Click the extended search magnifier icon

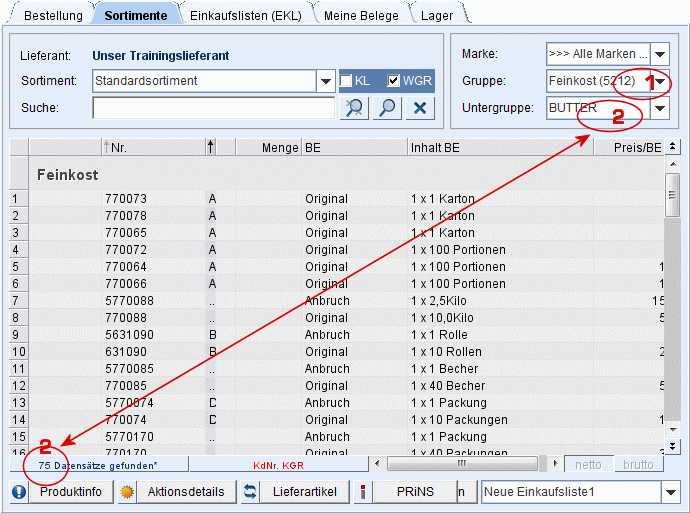(x=353, y=108)
